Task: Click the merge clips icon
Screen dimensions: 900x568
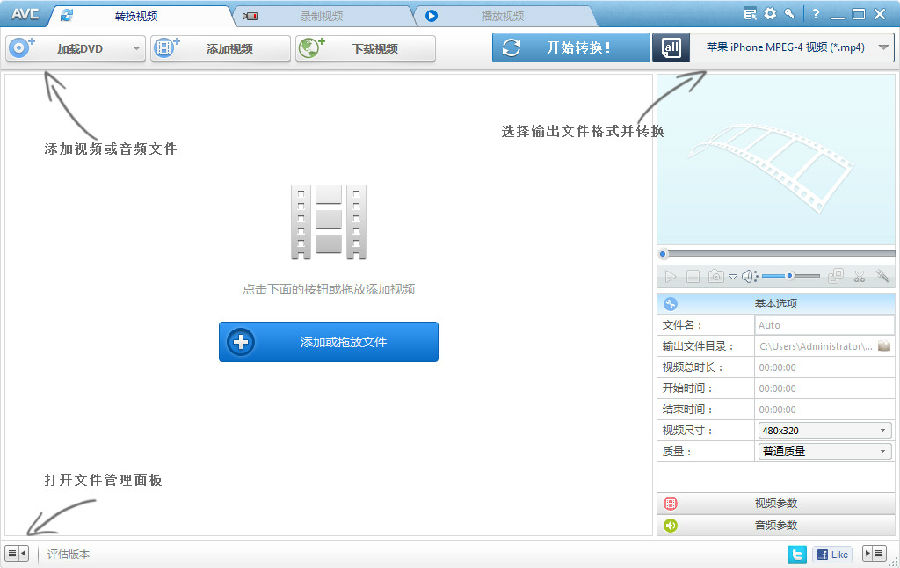Action: click(836, 277)
